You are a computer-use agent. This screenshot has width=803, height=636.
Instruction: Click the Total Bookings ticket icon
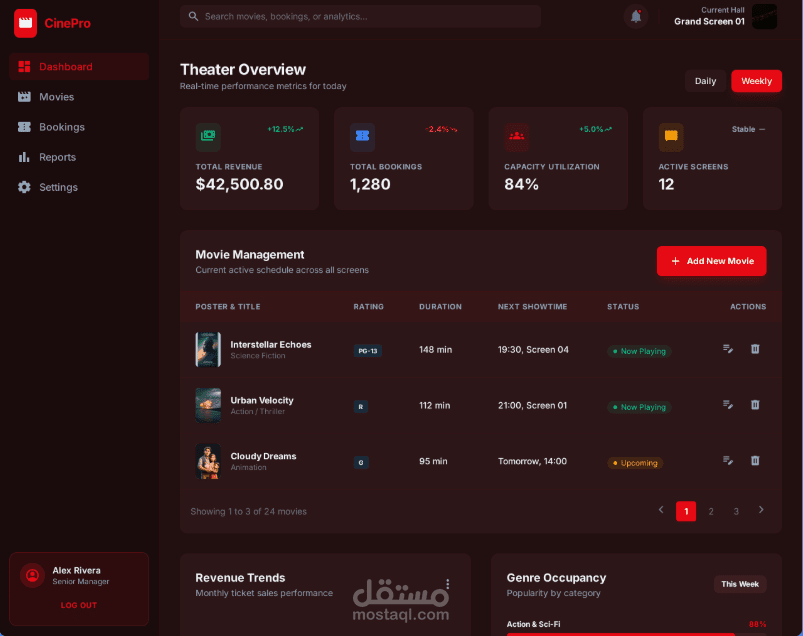(x=363, y=137)
